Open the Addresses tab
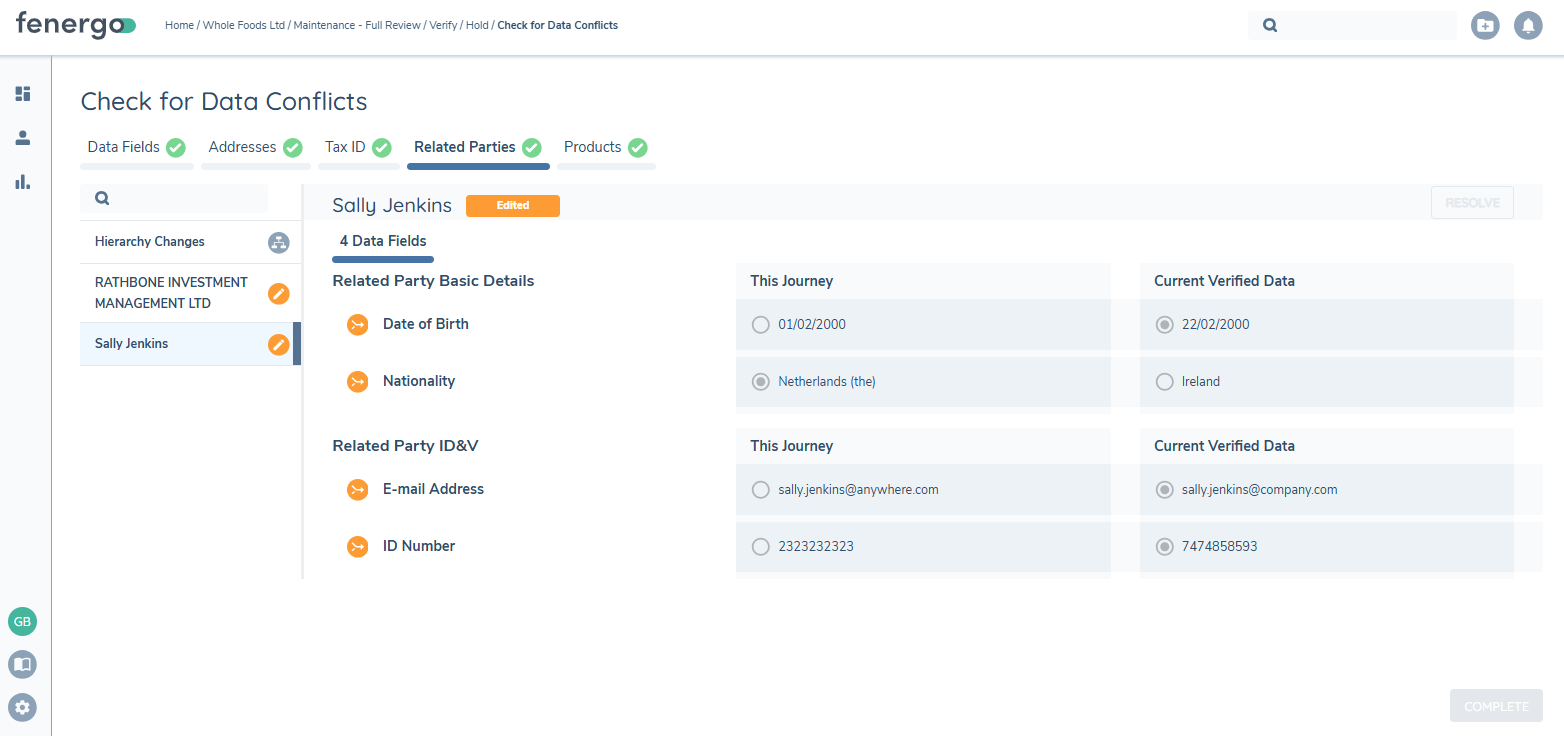This screenshot has width=1564, height=736. click(x=242, y=147)
